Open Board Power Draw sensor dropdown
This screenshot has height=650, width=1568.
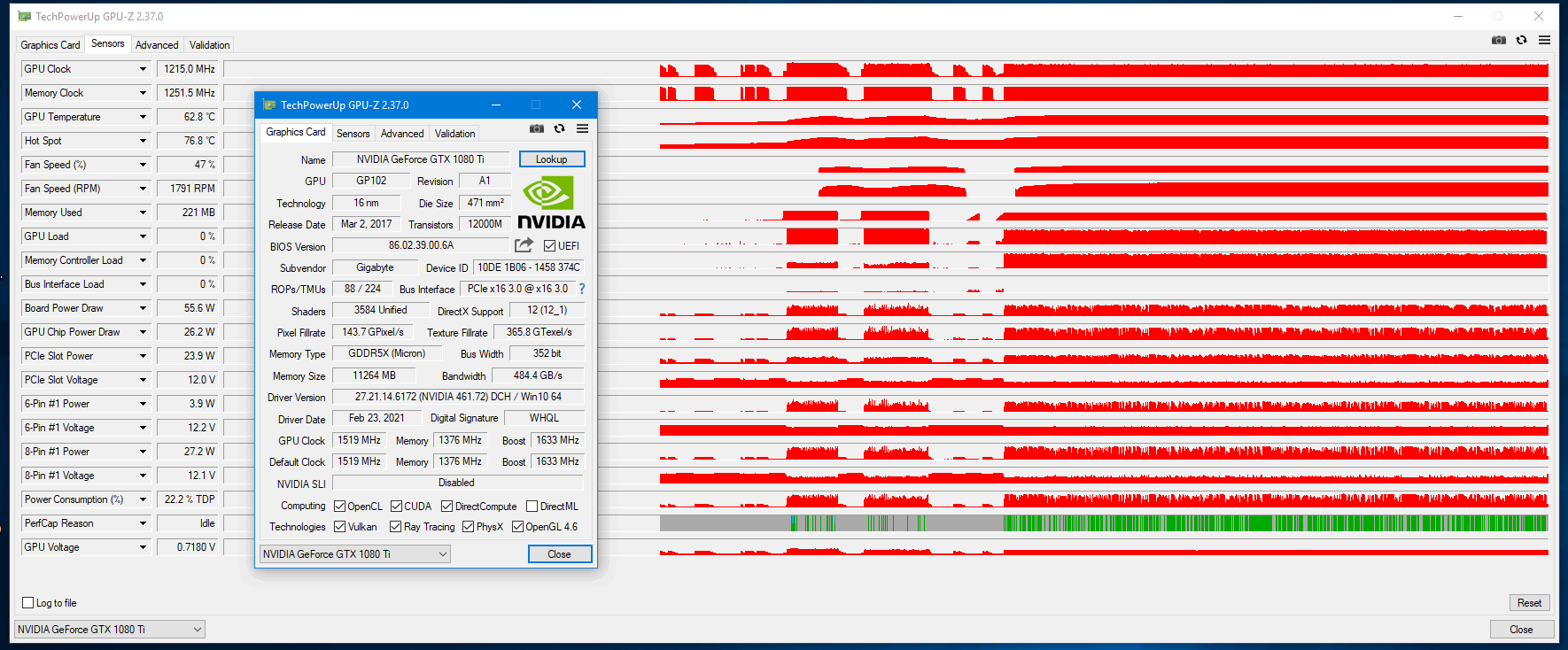tap(143, 308)
